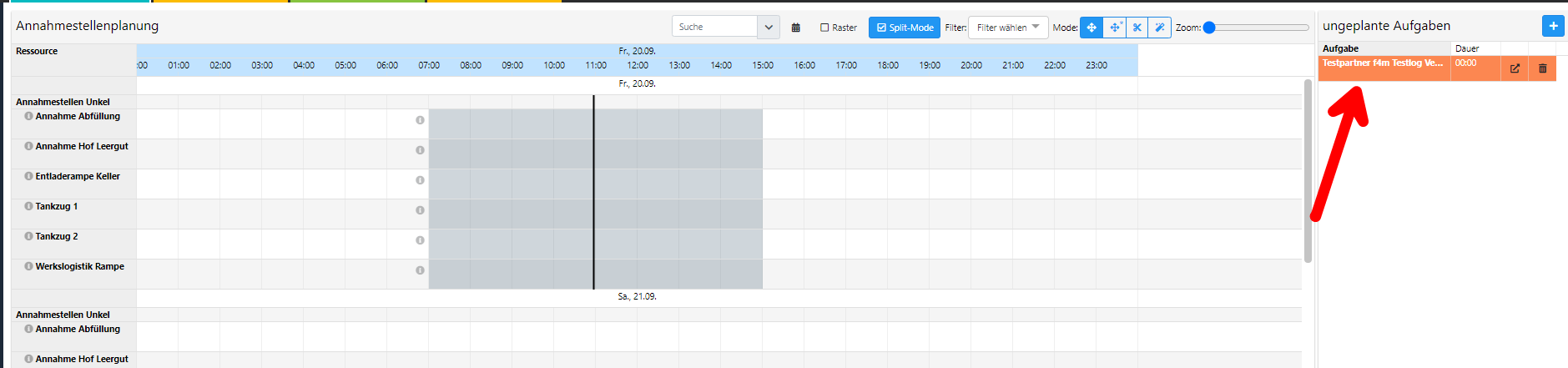This screenshot has height=368, width=1568.
Task: Toggle the Split-Mode button off
Action: [x=905, y=28]
